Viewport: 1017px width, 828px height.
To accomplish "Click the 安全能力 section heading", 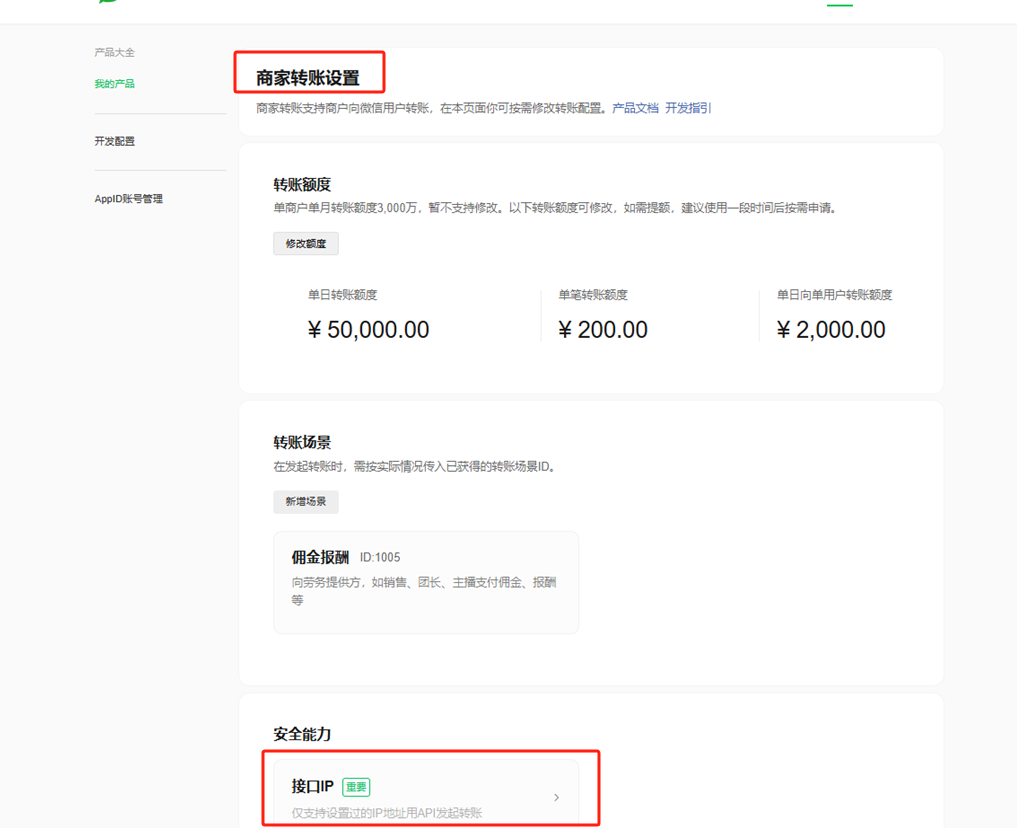I will (x=302, y=734).
